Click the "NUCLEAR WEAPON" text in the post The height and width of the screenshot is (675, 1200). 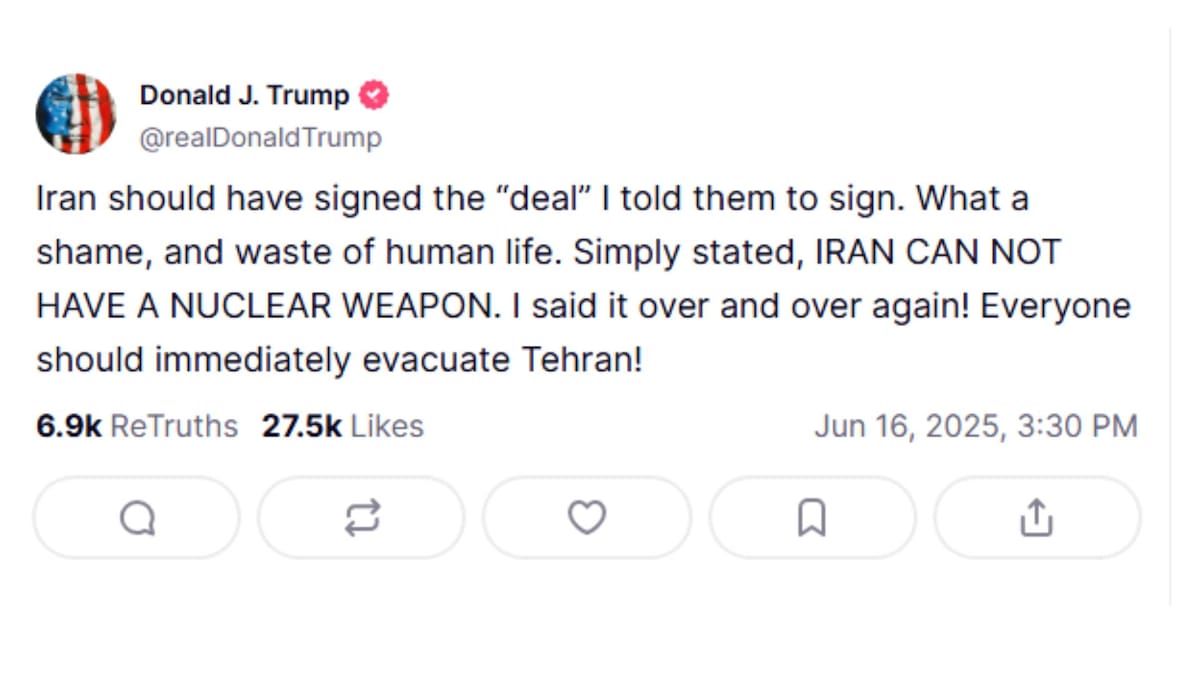332,306
